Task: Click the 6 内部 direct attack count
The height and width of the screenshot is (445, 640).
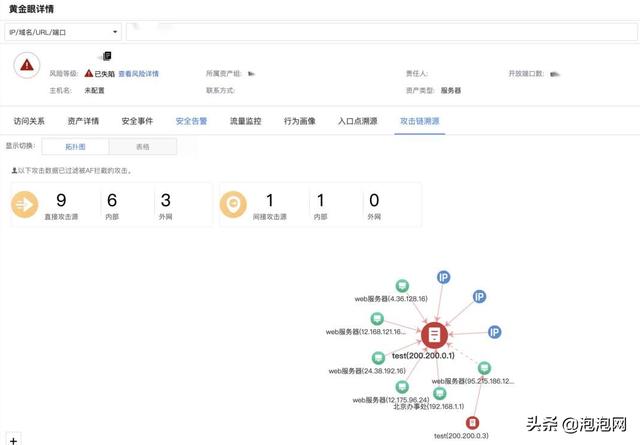Action: [x=112, y=200]
